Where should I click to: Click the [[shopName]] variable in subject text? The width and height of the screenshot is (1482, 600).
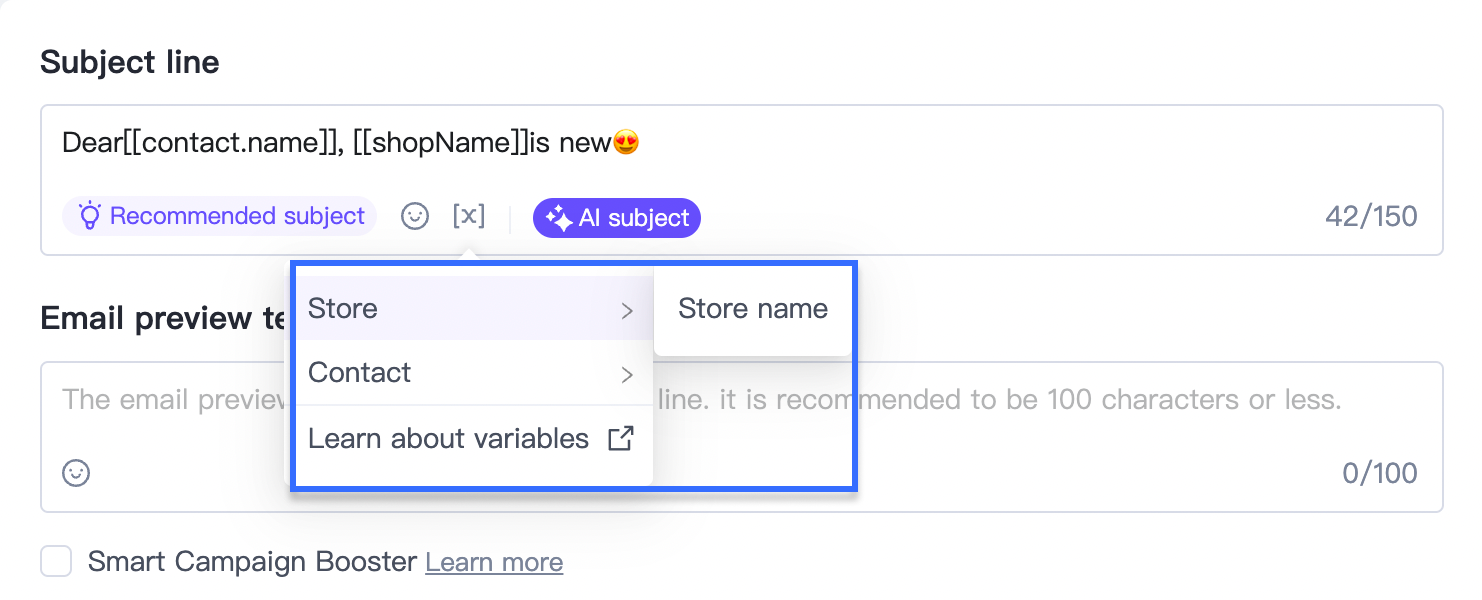tap(440, 144)
